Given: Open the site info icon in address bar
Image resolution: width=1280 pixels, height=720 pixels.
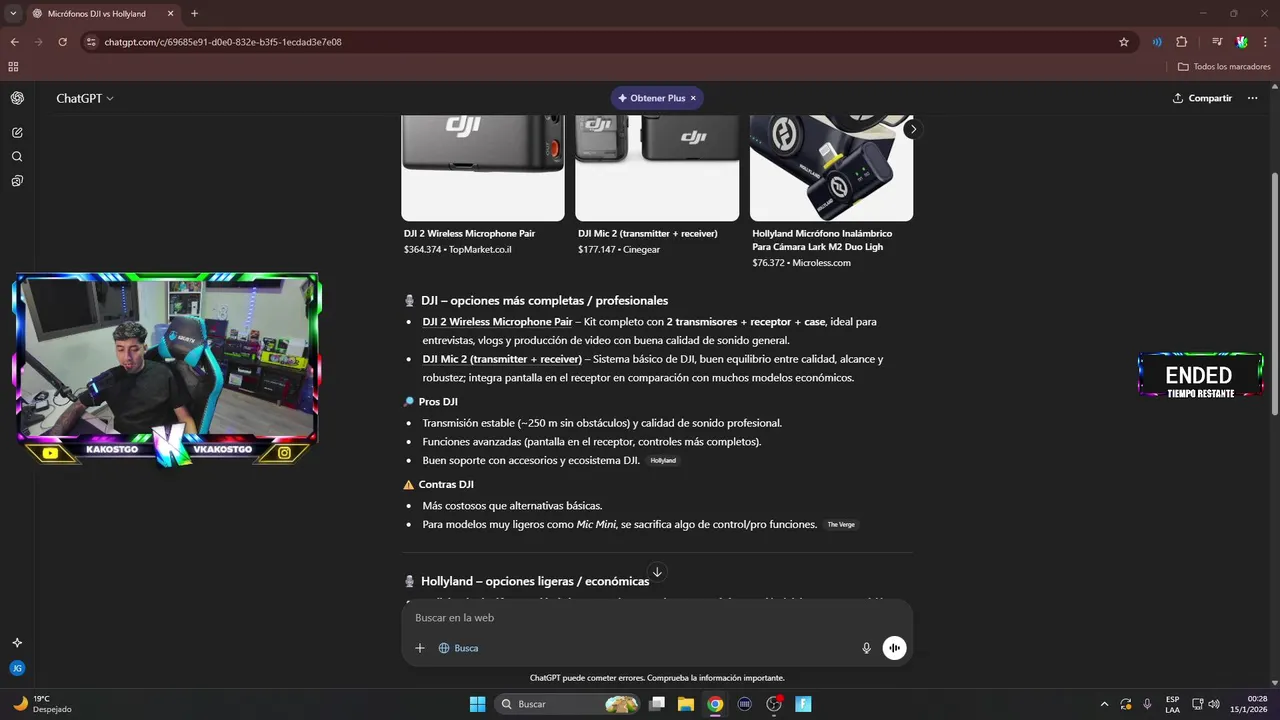Looking at the screenshot, I should (91, 42).
